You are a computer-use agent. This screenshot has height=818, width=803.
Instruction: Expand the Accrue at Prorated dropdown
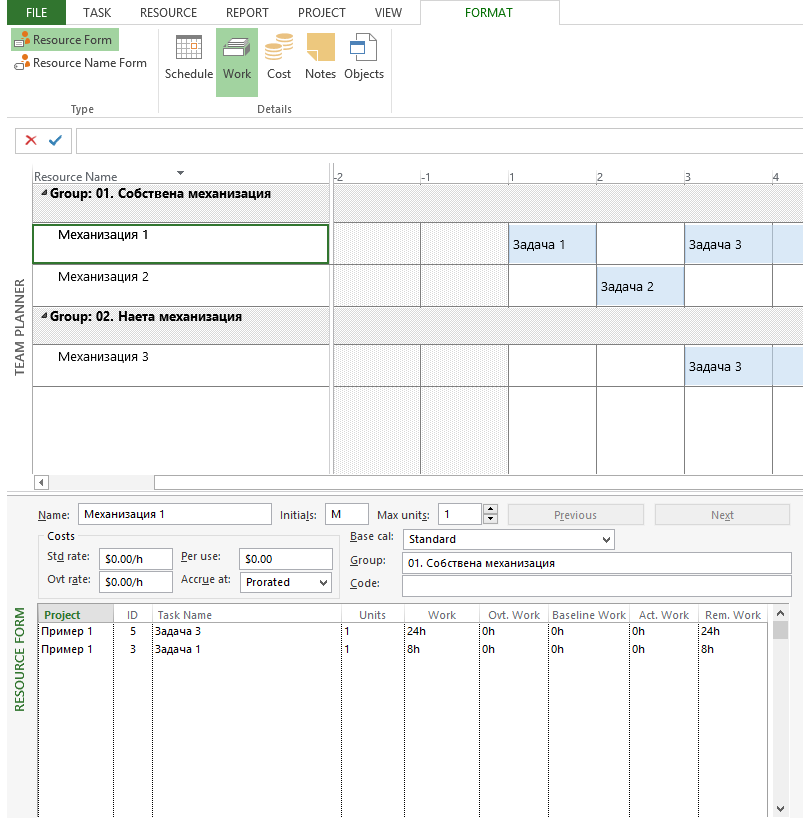pos(322,582)
